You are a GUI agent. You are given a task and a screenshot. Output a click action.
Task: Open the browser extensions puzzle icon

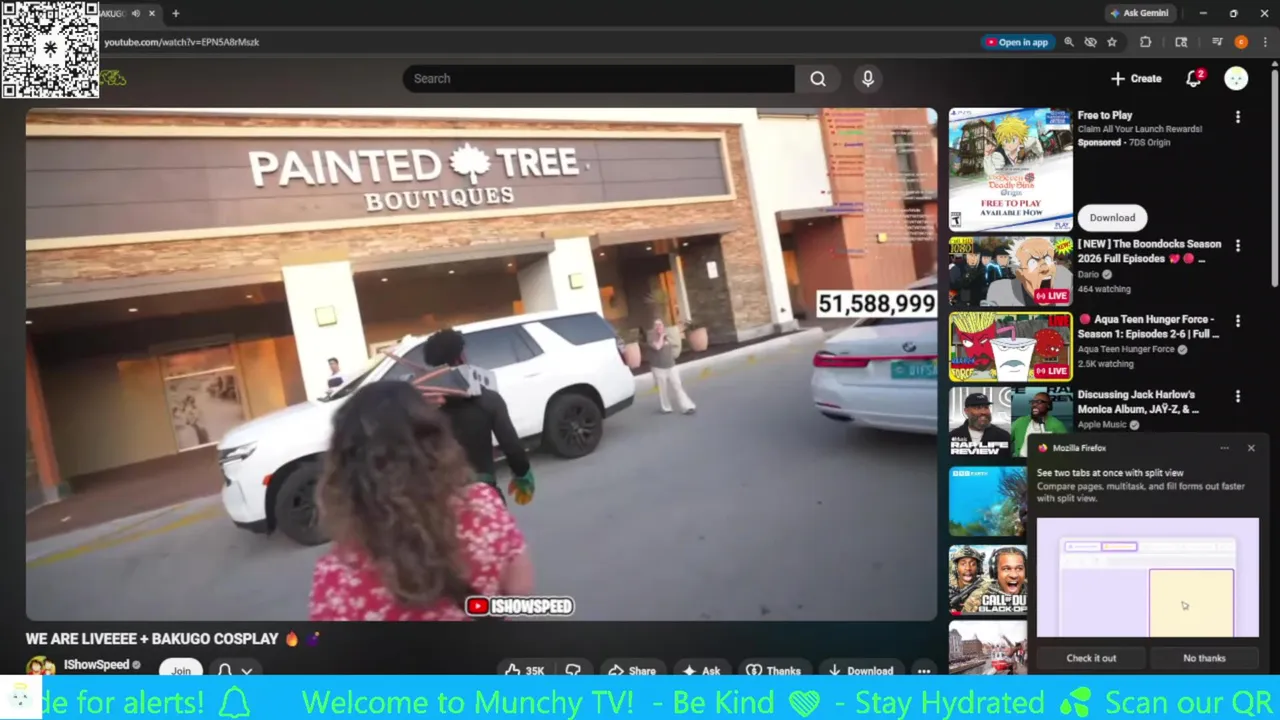tap(1146, 42)
